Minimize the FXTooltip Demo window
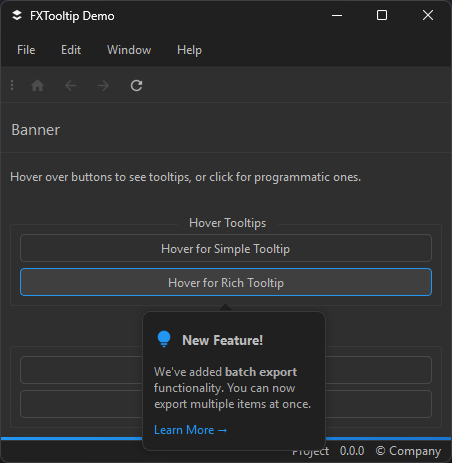The image size is (452, 463). tap(337, 15)
